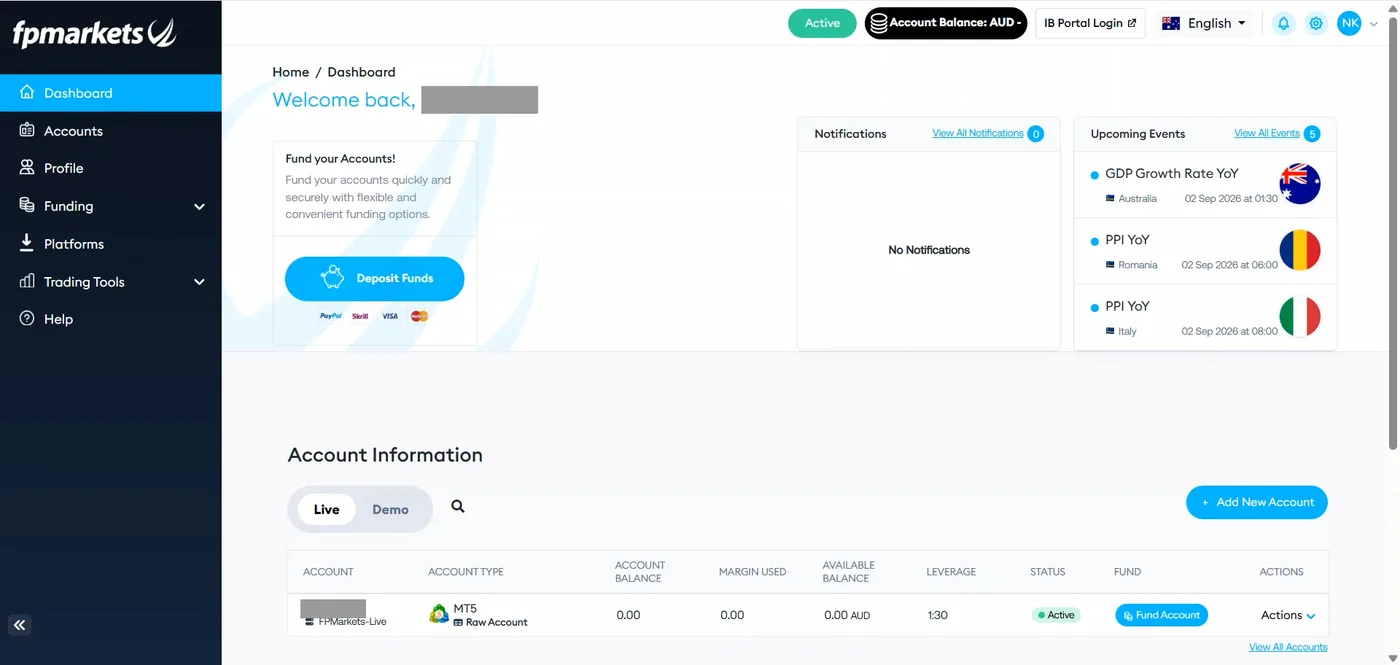Click the VISA payment logo
Viewport: 1400px width, 665px height.
pos(390,316)
